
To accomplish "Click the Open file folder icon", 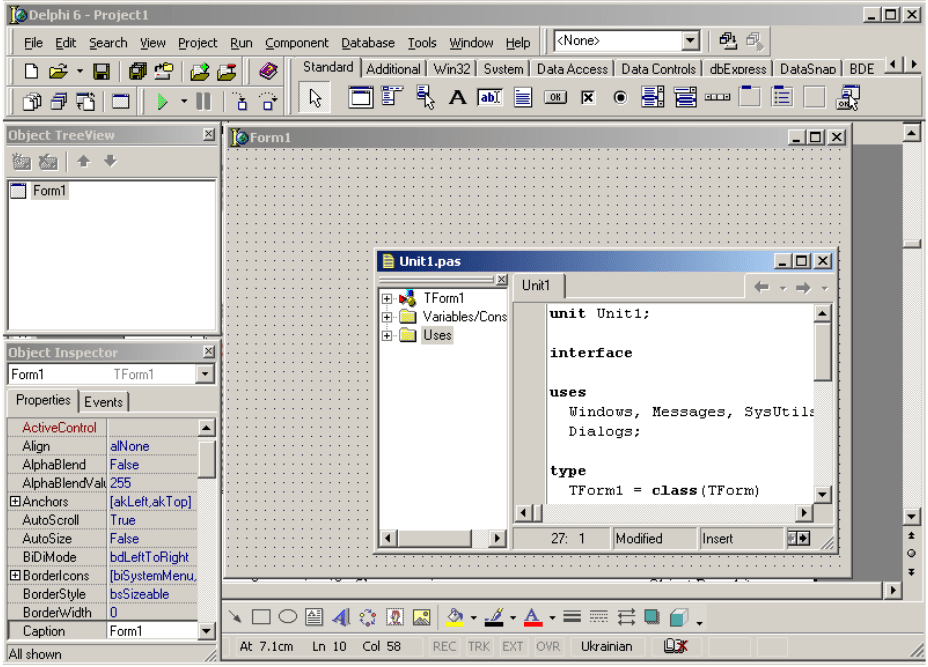I will click(x=58, y=72).
